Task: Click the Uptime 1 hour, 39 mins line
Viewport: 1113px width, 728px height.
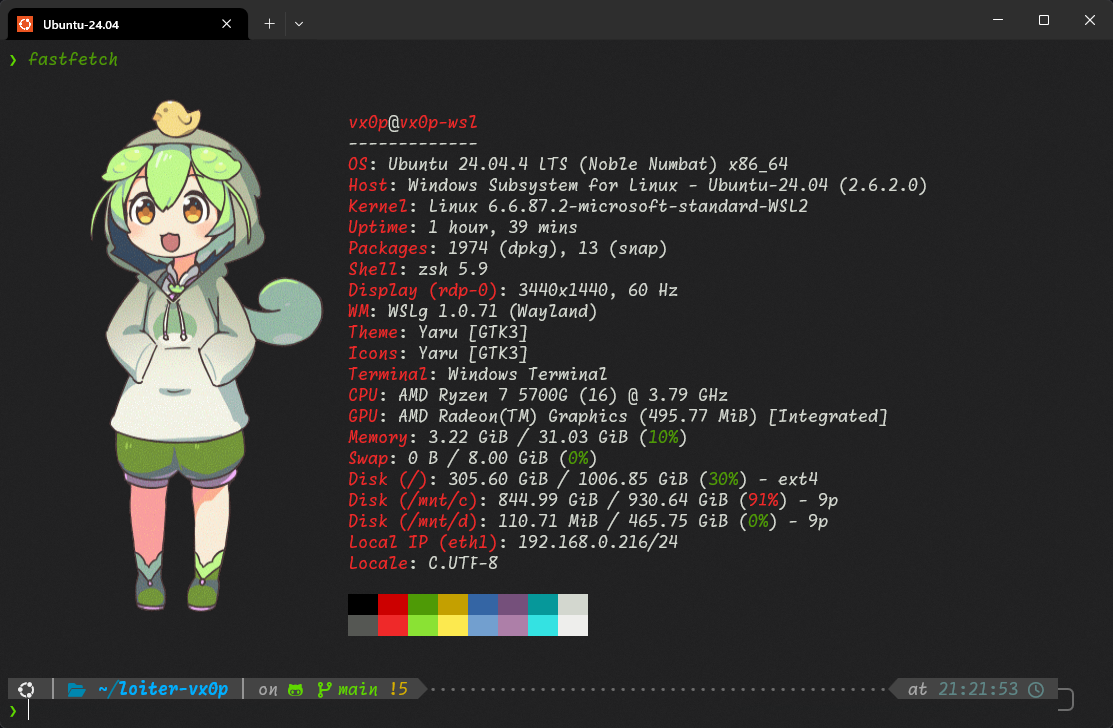Action: click(463, 228)
